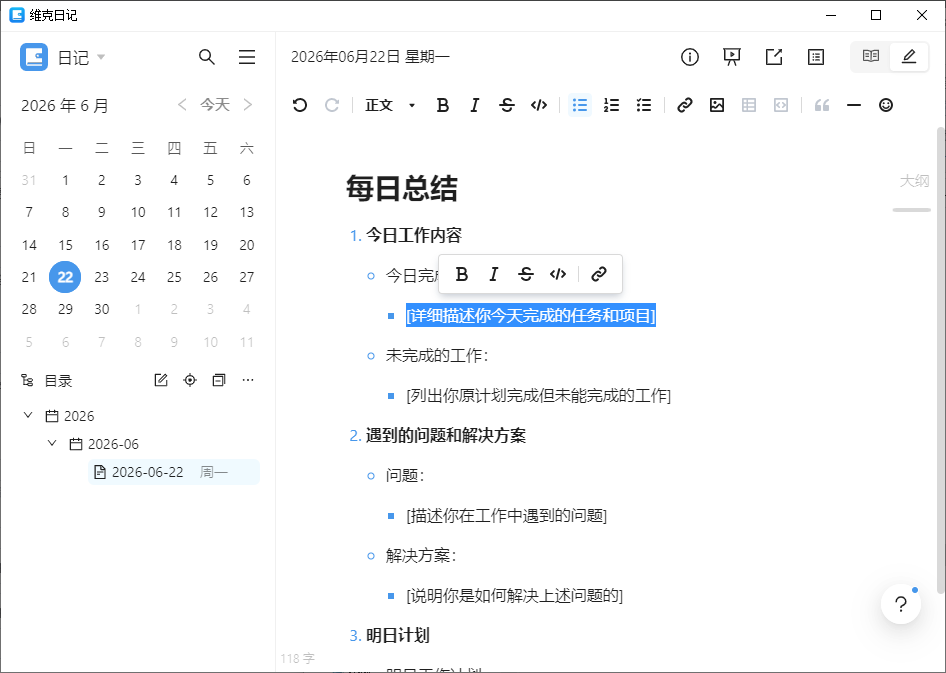This screenshot has width=946, height=673.
Task: Insert an image from the toolbar
Action: 717,106
